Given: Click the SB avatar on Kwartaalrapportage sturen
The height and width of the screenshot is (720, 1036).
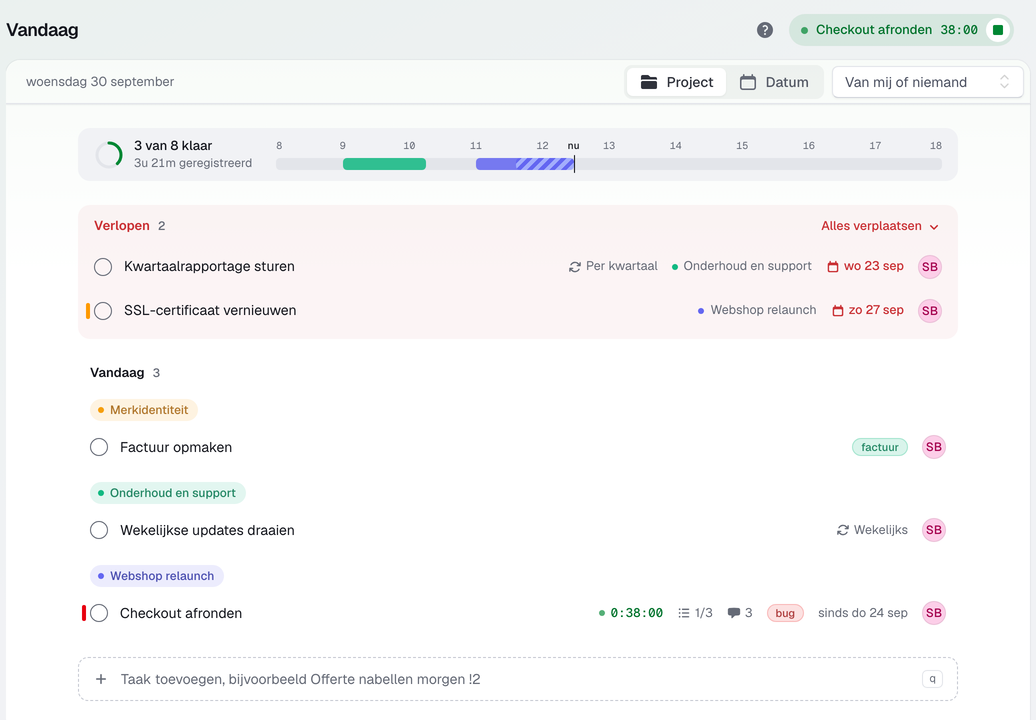Looking at the screenshot, I should point(930,267).
